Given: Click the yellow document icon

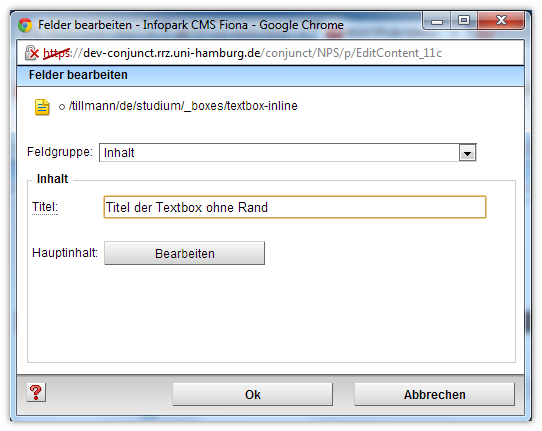Looking at the screenshot, I should 42,107.
